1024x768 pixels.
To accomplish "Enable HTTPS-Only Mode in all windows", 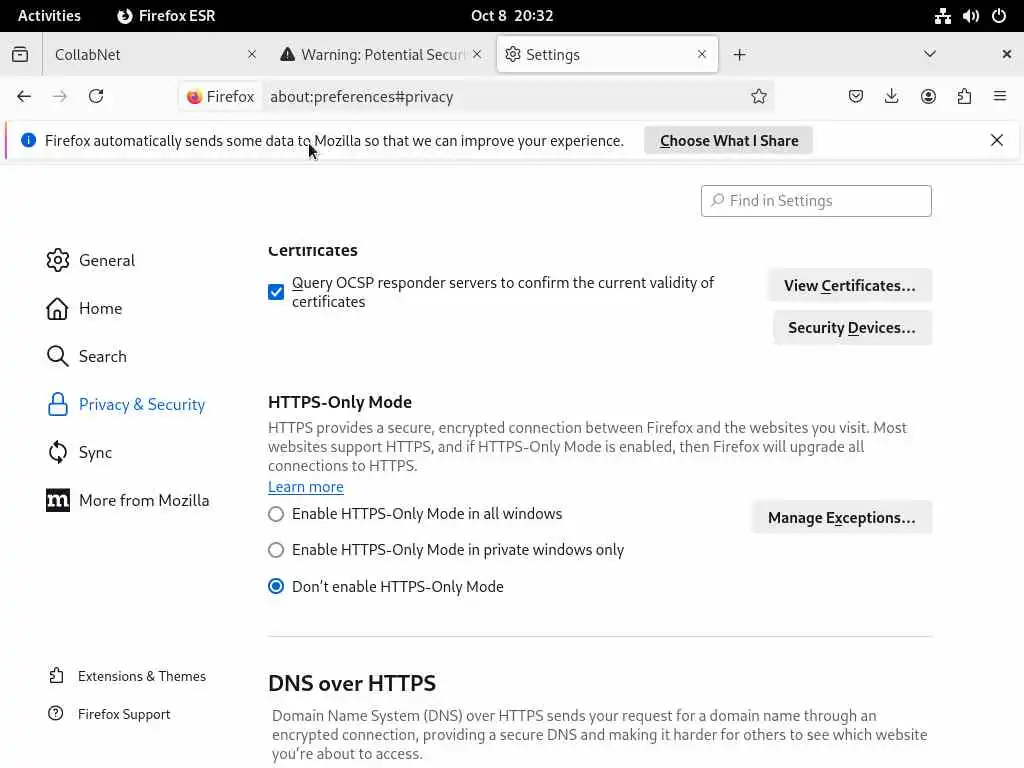I will (x=276, y=514).
